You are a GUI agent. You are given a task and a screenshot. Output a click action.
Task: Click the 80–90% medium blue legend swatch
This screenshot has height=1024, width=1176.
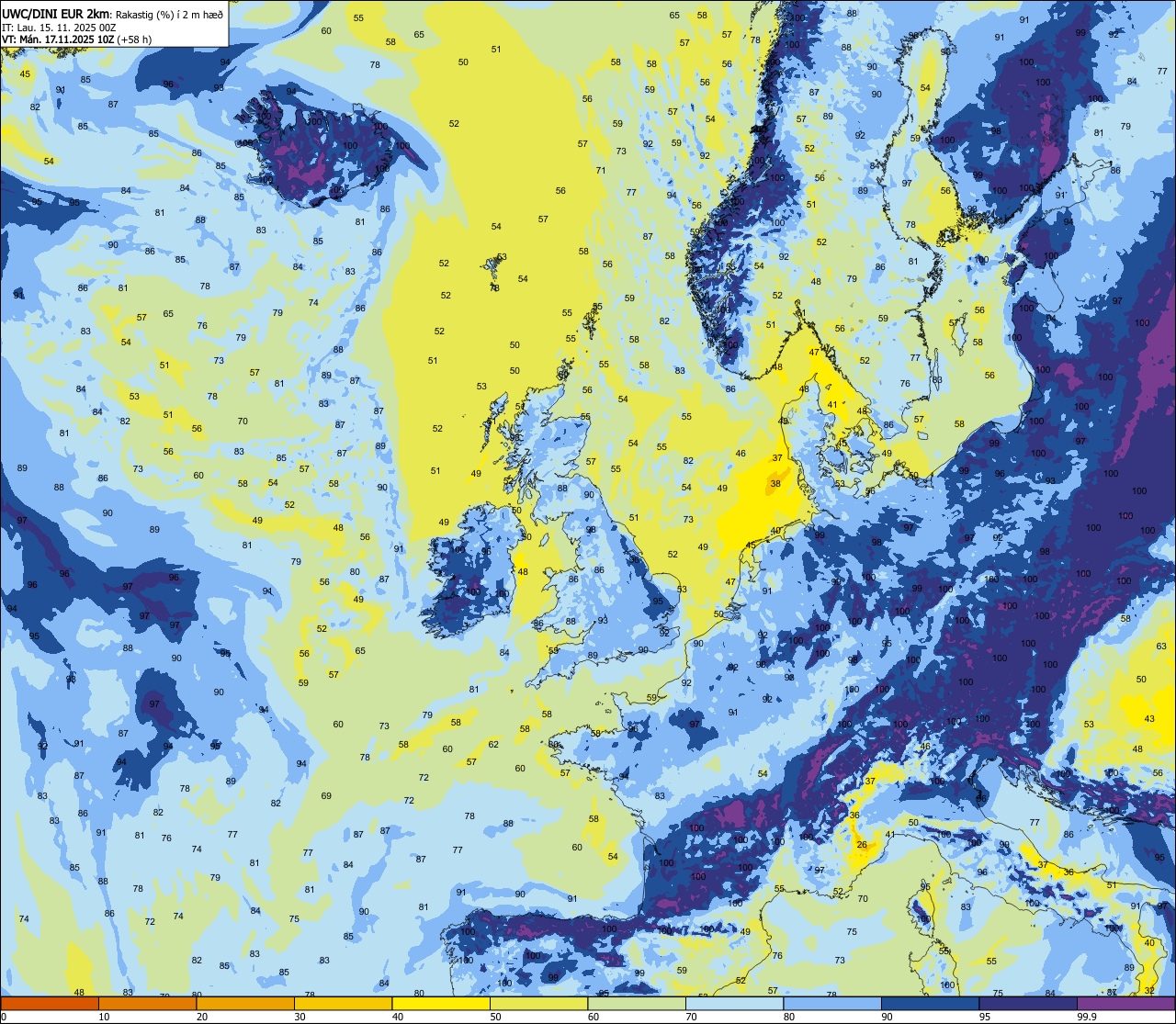click(832, 1004)
